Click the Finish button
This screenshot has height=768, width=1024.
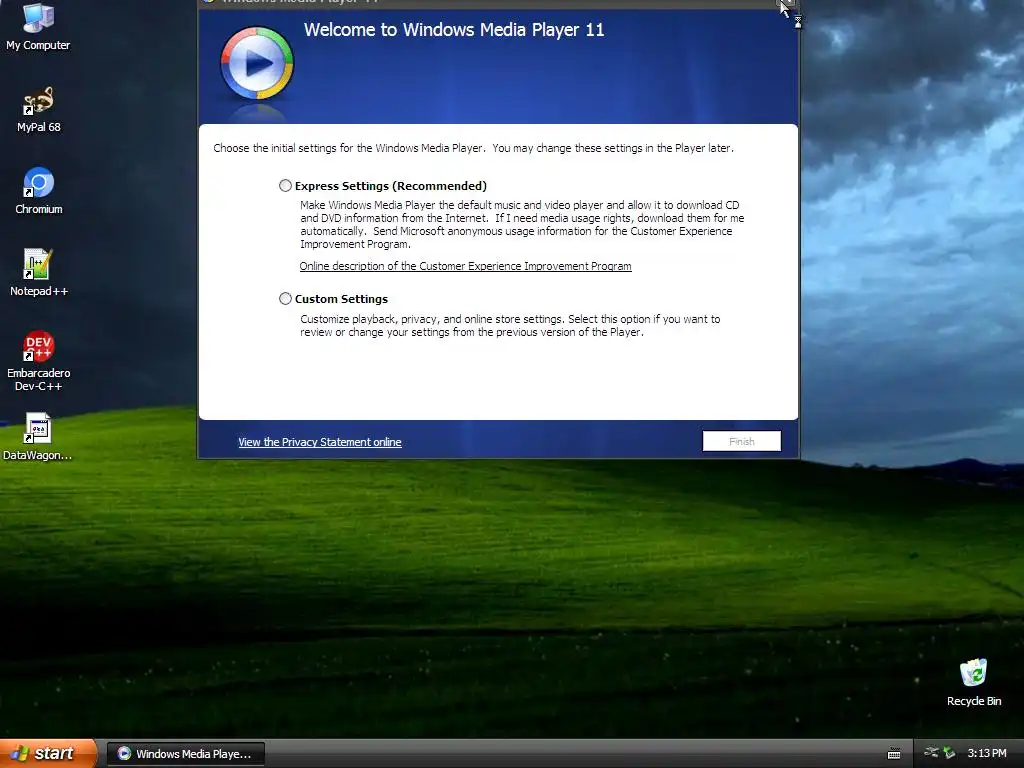click(741, 441)
